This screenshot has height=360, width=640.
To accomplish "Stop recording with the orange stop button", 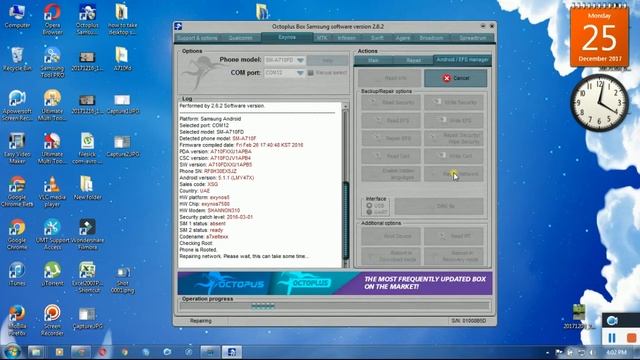I will coord(631,338).
